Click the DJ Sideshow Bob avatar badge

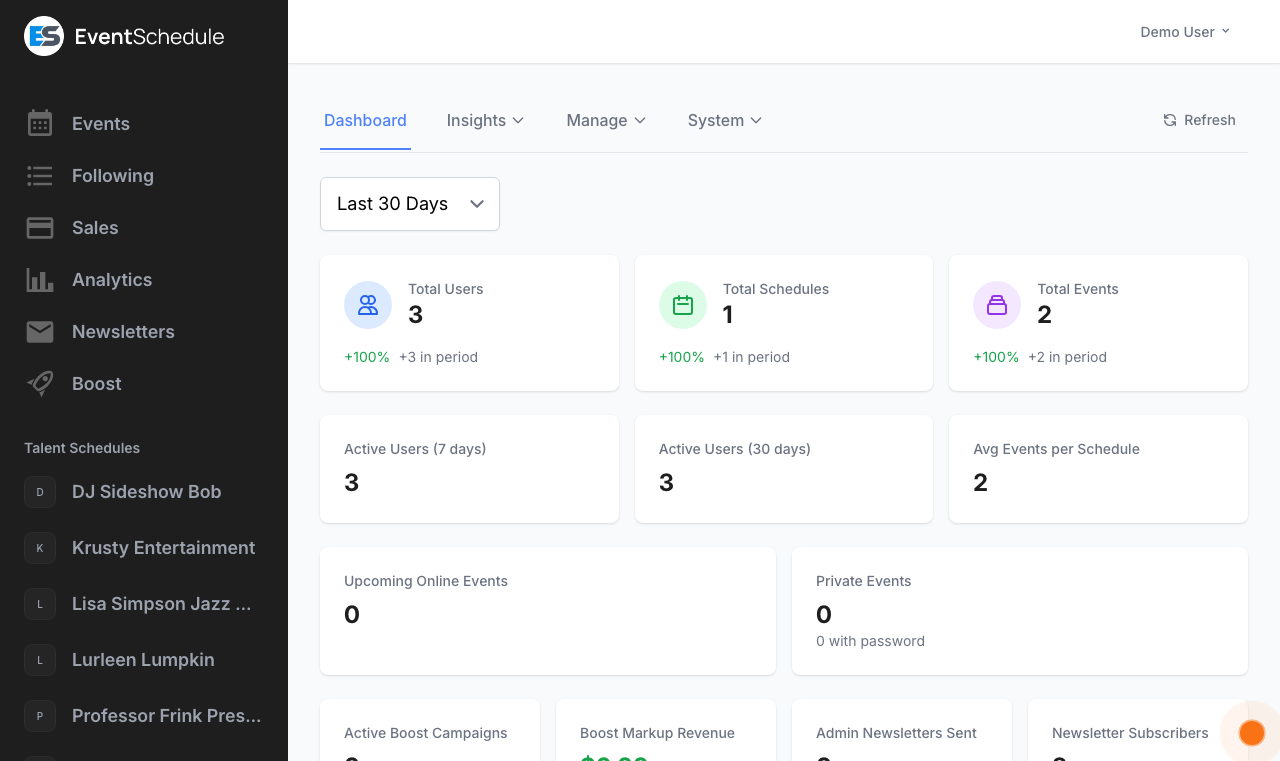coord(40,492)
